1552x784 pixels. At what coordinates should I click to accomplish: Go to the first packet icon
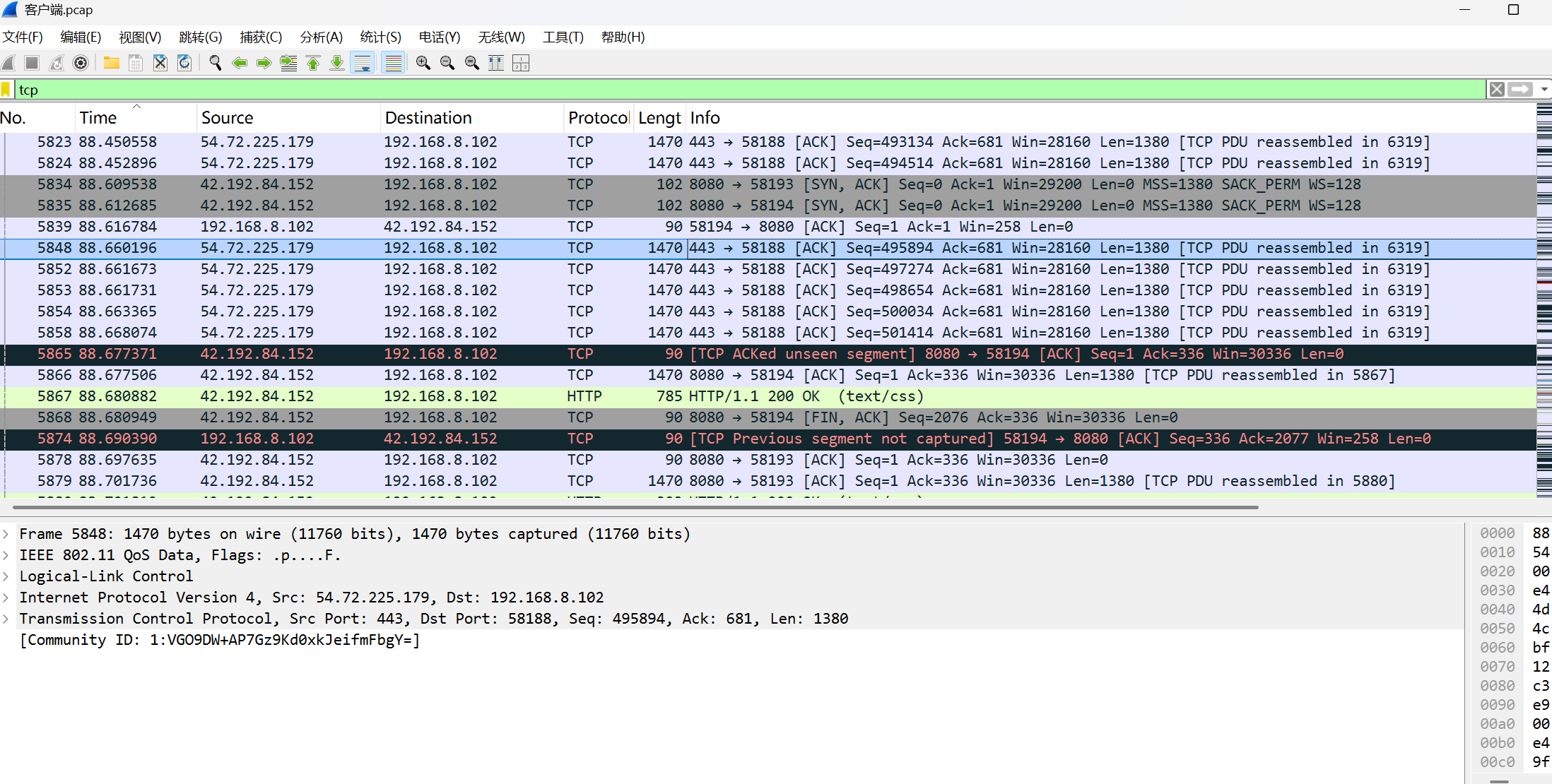[313, 63]
